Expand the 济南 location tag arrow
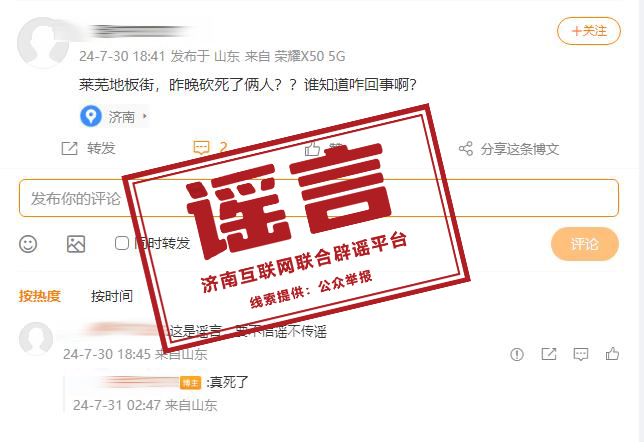Screen dimensions: 644x442 click(x=145, y=117)
